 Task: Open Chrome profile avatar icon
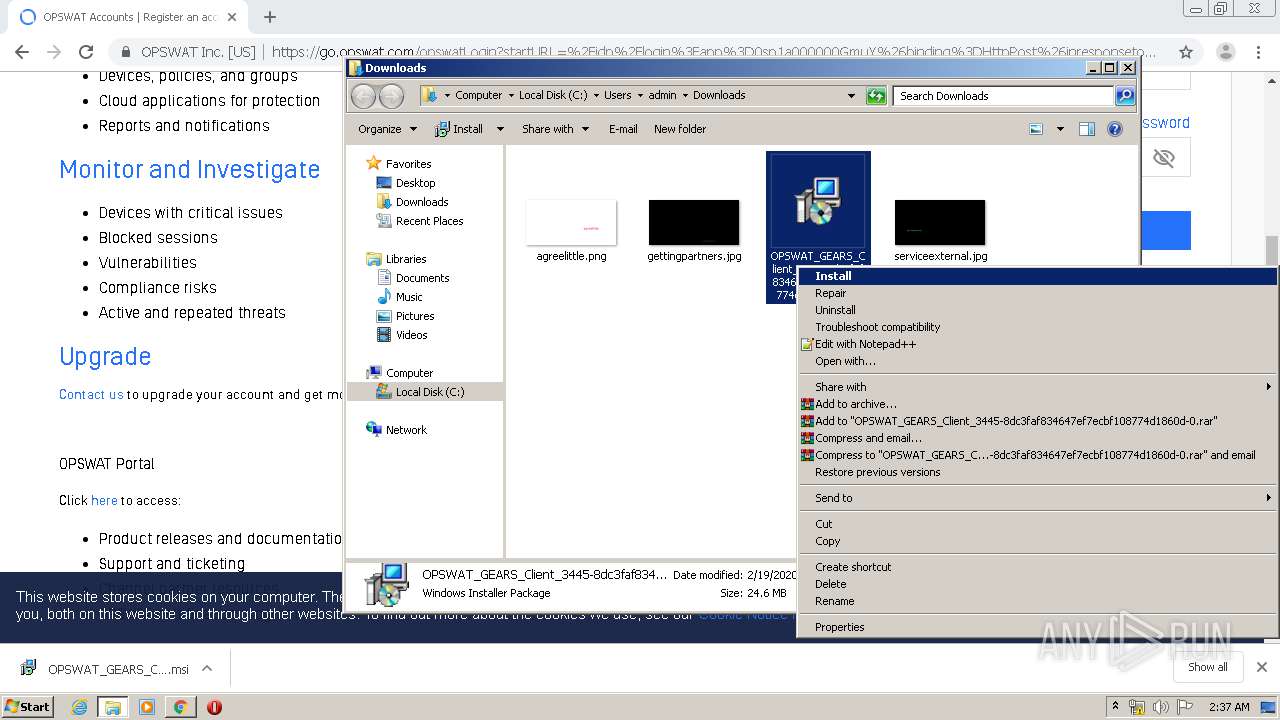click(1226, 52)
